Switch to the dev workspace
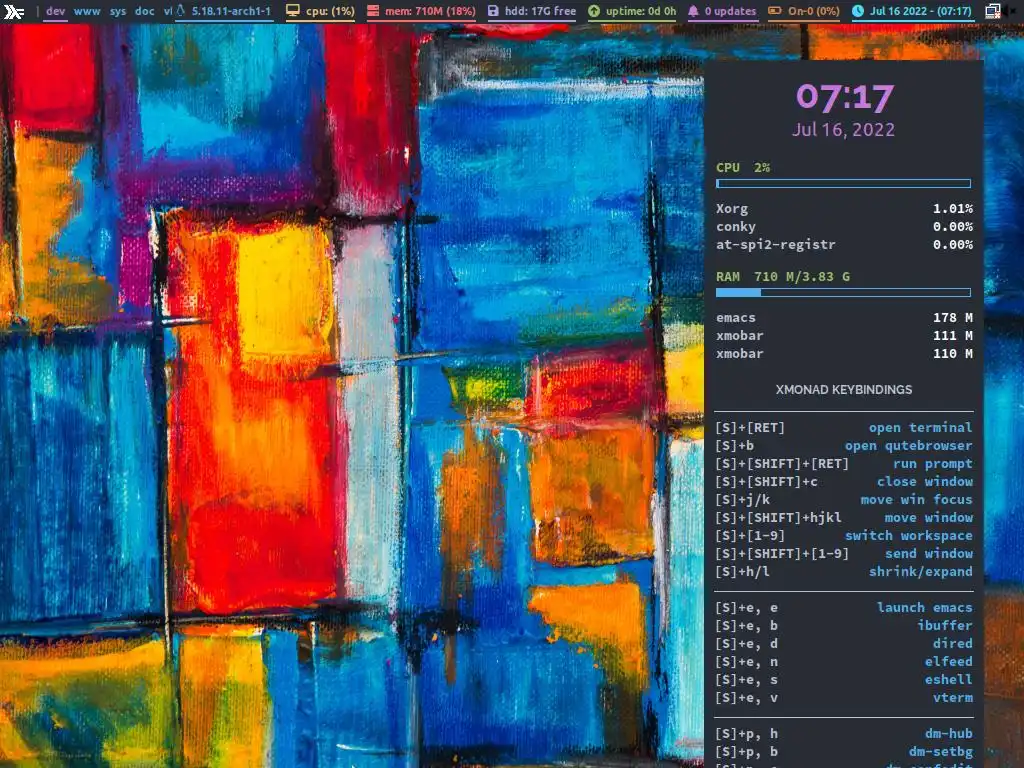Image resolution: width=1024 pixels, height=768 pixels. tap(56, 11)
